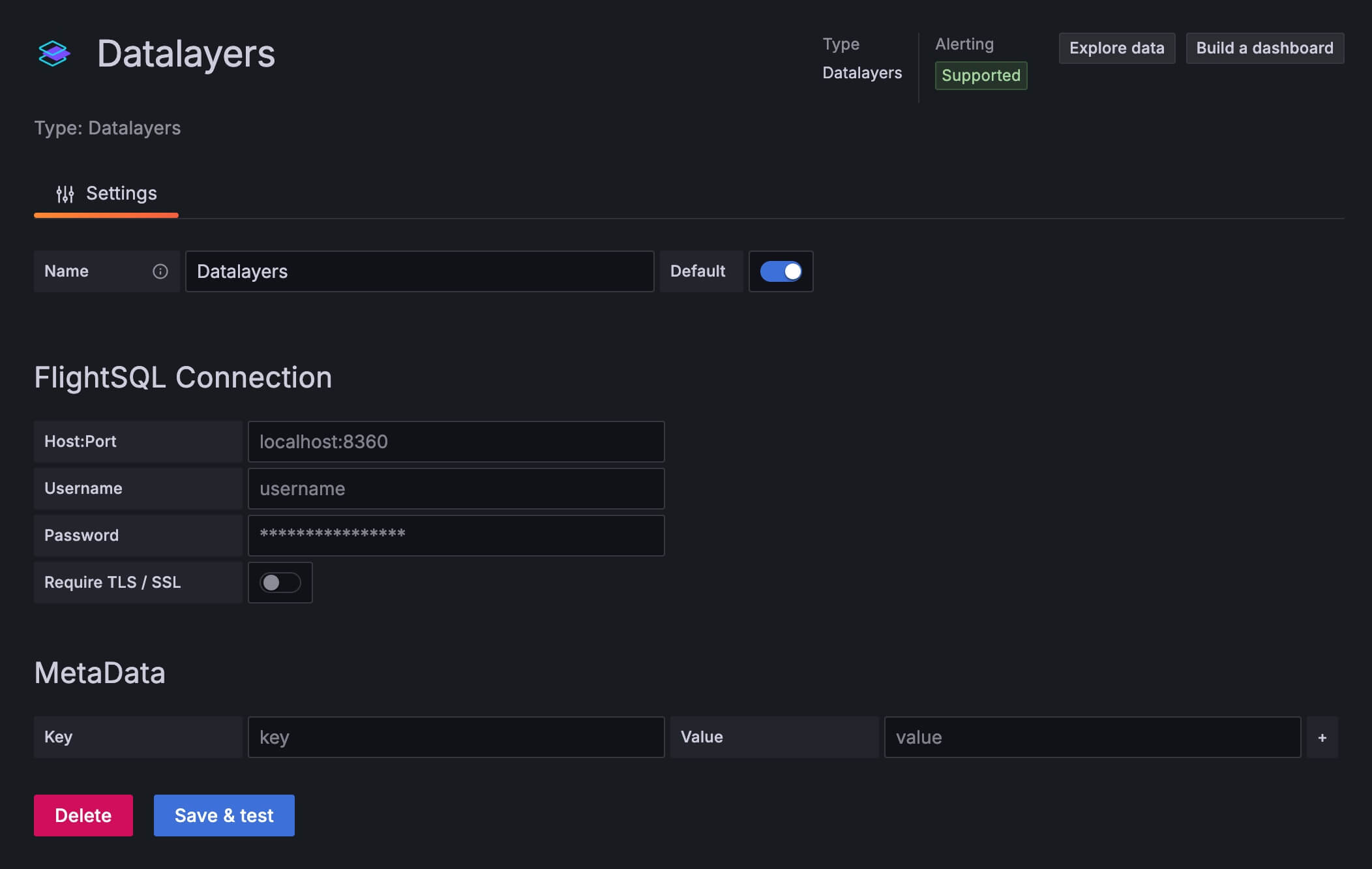1372x869 pixels.
Task: Click the plus icon to add a metadata row
Action: tap(1322, 737)
